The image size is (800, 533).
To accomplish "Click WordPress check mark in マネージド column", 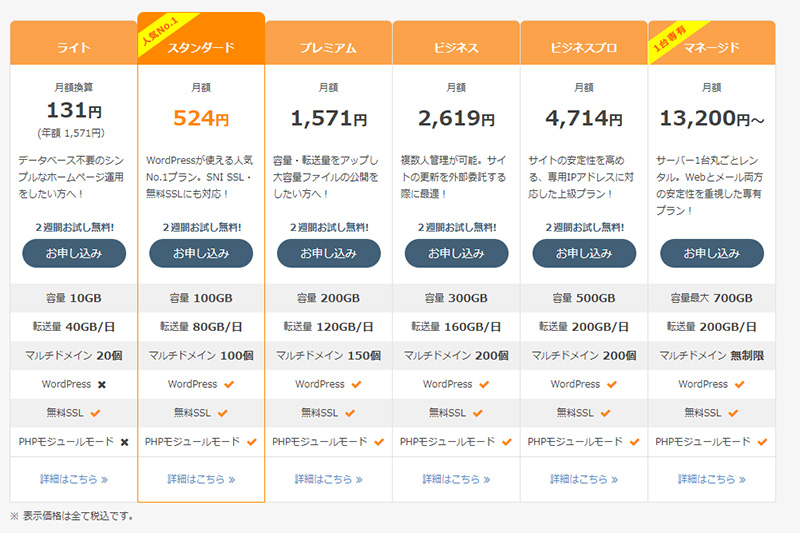I will click(740, 385).
